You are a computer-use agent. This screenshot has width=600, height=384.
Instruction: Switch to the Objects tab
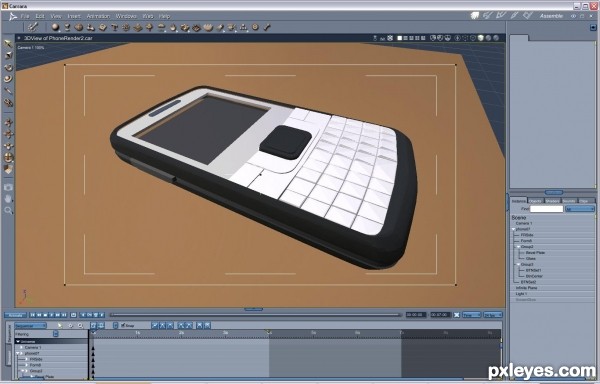pyautogui.click(x=535, y=201)
